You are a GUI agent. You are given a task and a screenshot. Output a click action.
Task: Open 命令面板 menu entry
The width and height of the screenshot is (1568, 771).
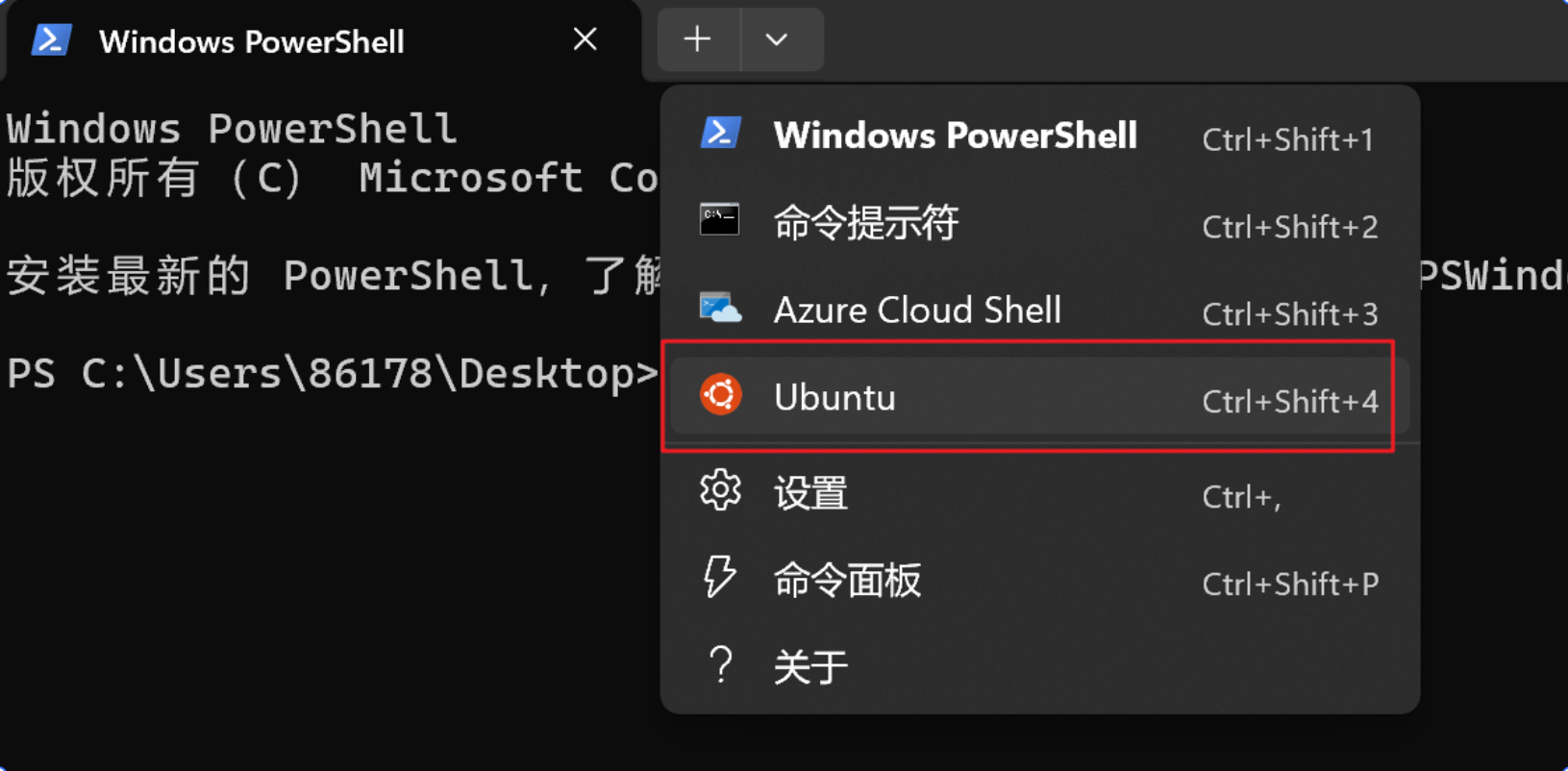847,581
